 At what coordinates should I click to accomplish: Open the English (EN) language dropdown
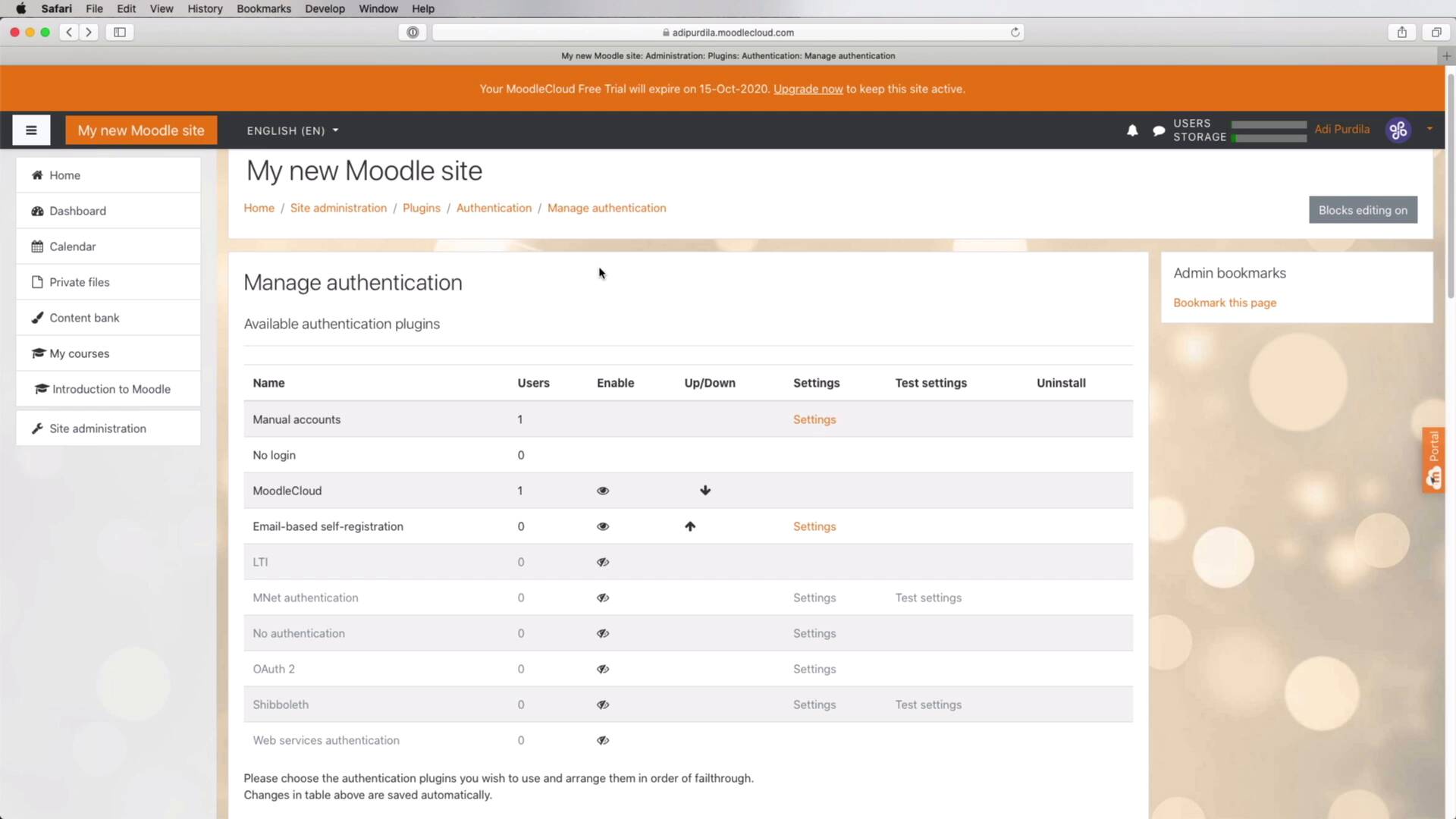click(x=292, y=130)
